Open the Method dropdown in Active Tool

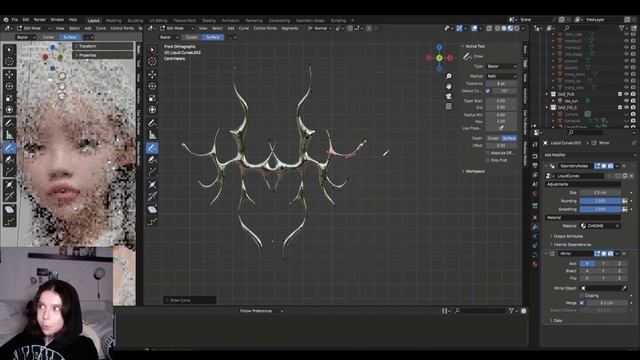tap(501, 76)
